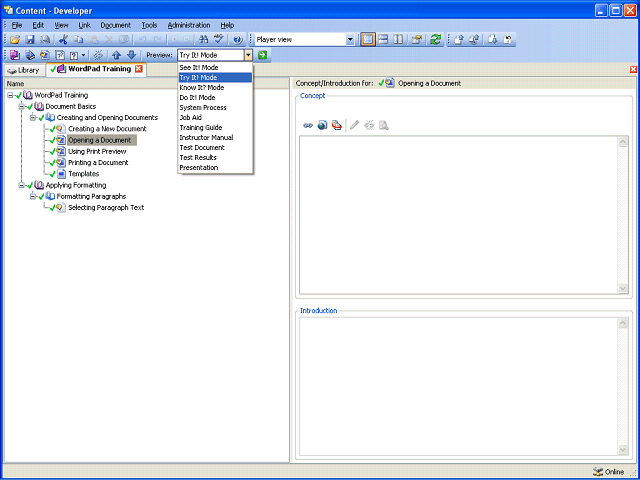Select See It! Mode from list

(x=216, y=68)
